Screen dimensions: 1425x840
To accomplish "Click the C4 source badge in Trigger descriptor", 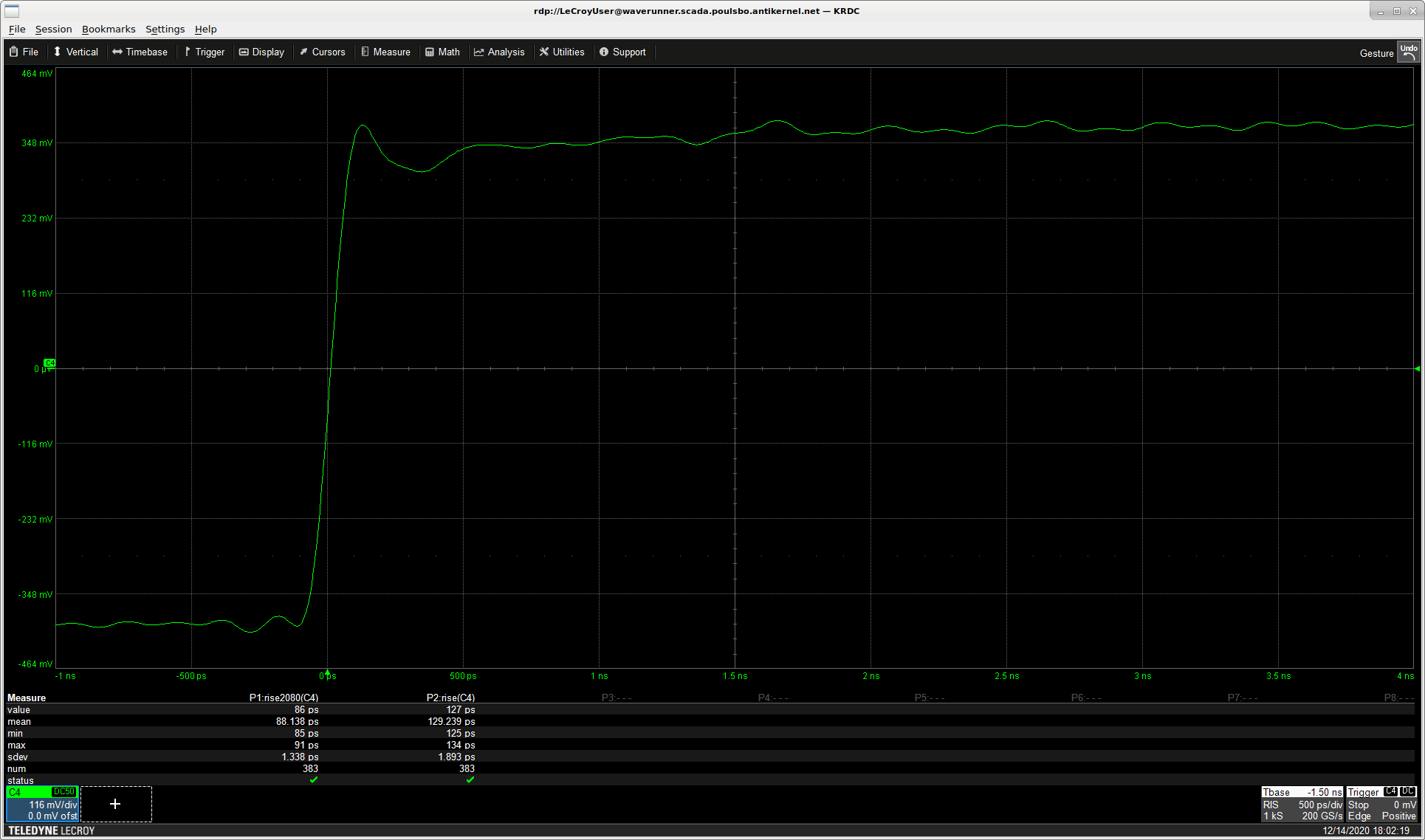I will (x=1390, y=791).
